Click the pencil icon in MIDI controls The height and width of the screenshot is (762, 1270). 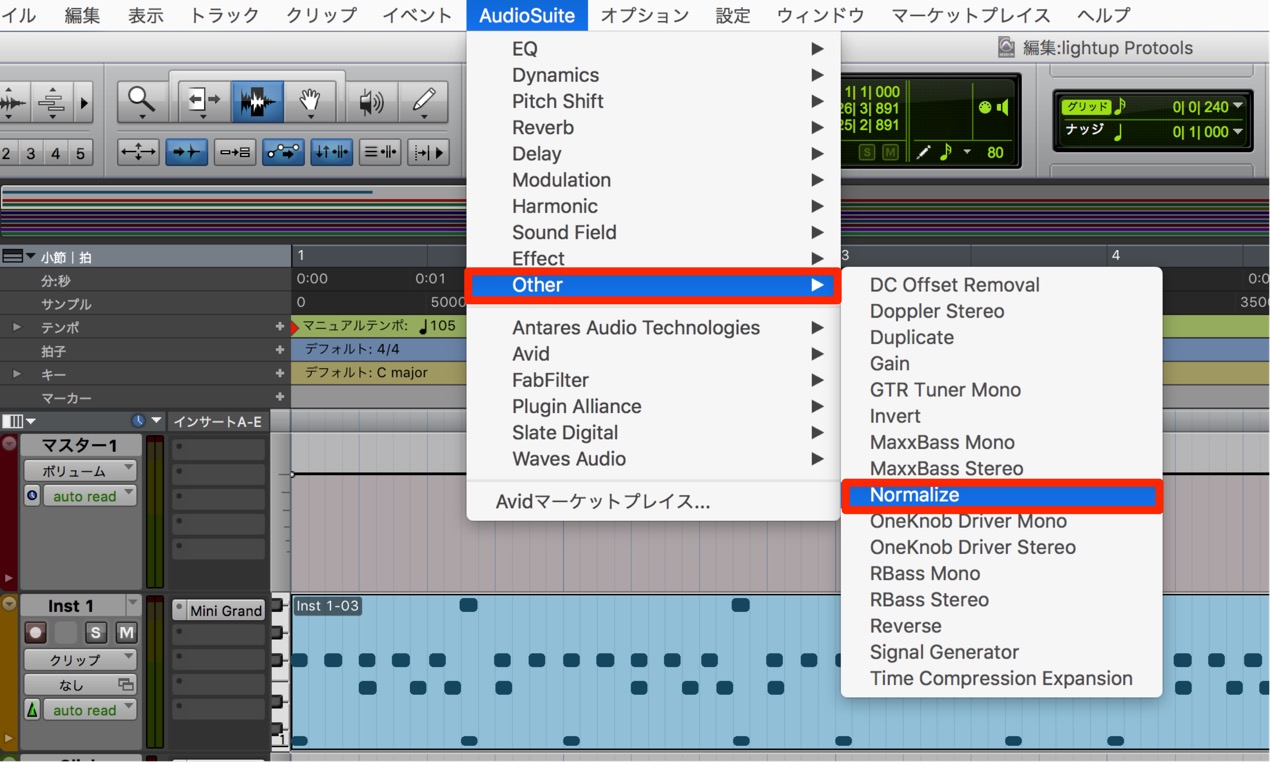[924, 152]
